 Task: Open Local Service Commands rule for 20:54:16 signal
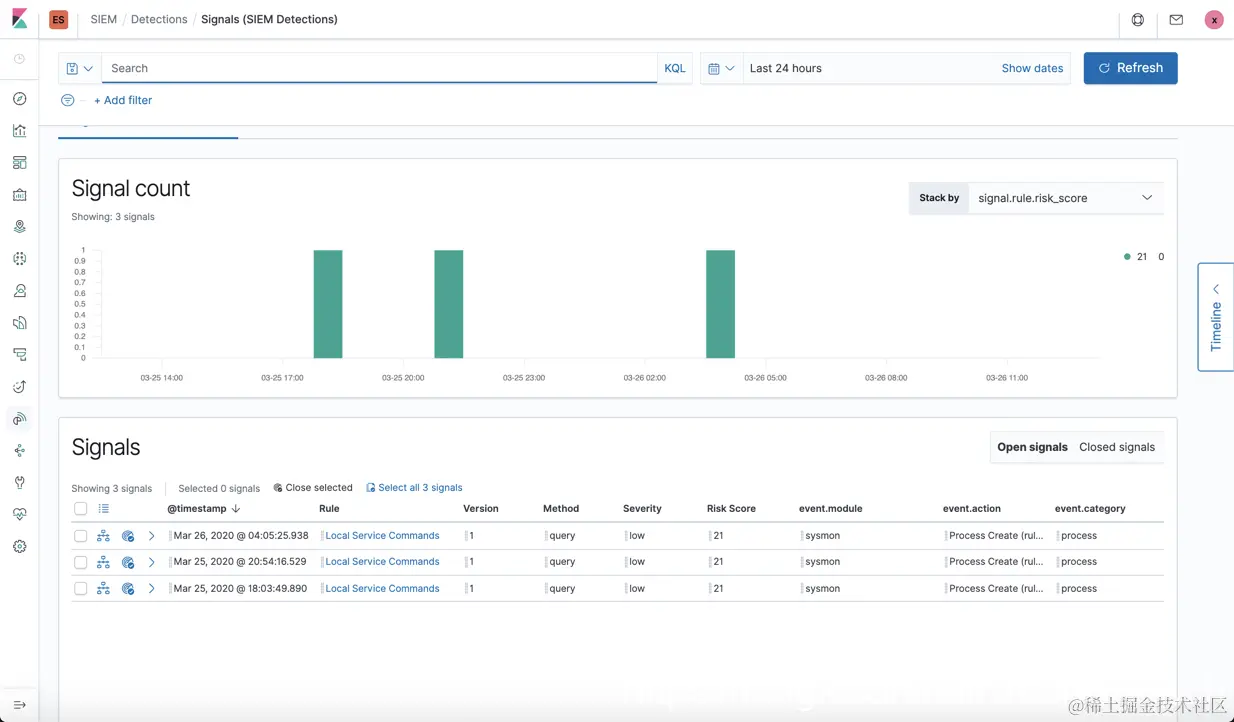(x=382, y=562)
